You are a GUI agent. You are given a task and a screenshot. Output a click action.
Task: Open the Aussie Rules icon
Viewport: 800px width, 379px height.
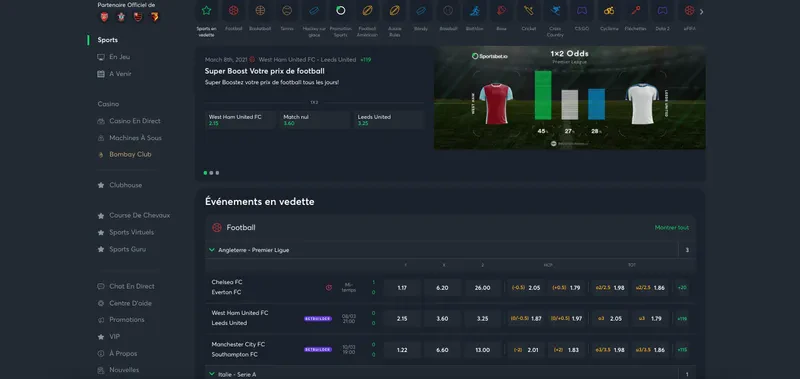[394, 10]
